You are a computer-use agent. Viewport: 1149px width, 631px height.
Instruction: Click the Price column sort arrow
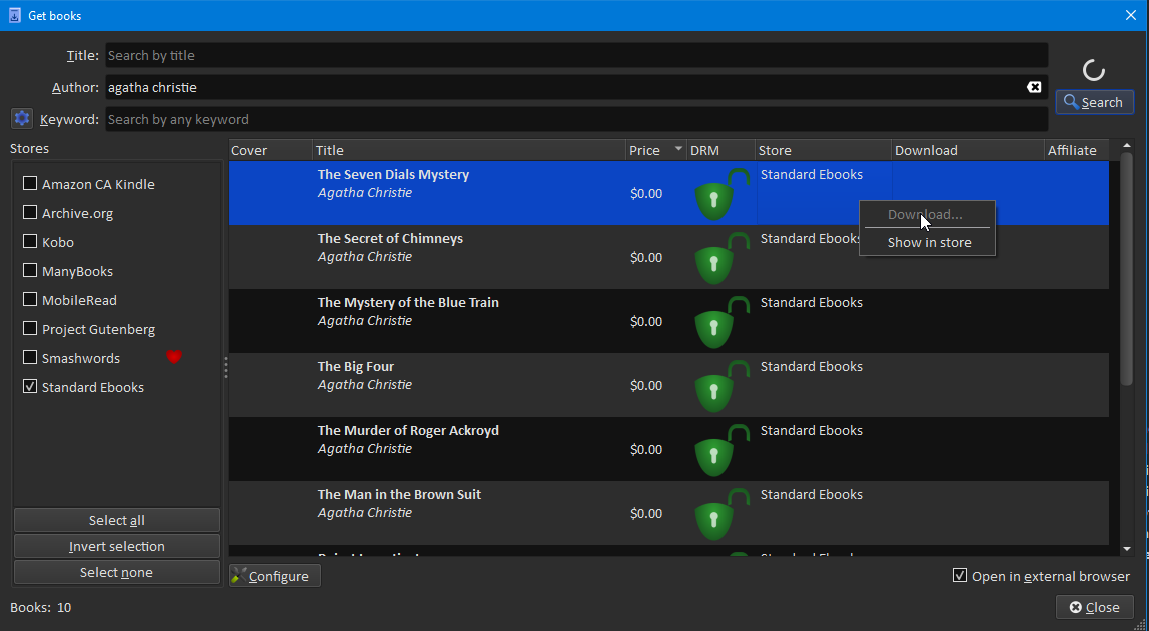678,149
